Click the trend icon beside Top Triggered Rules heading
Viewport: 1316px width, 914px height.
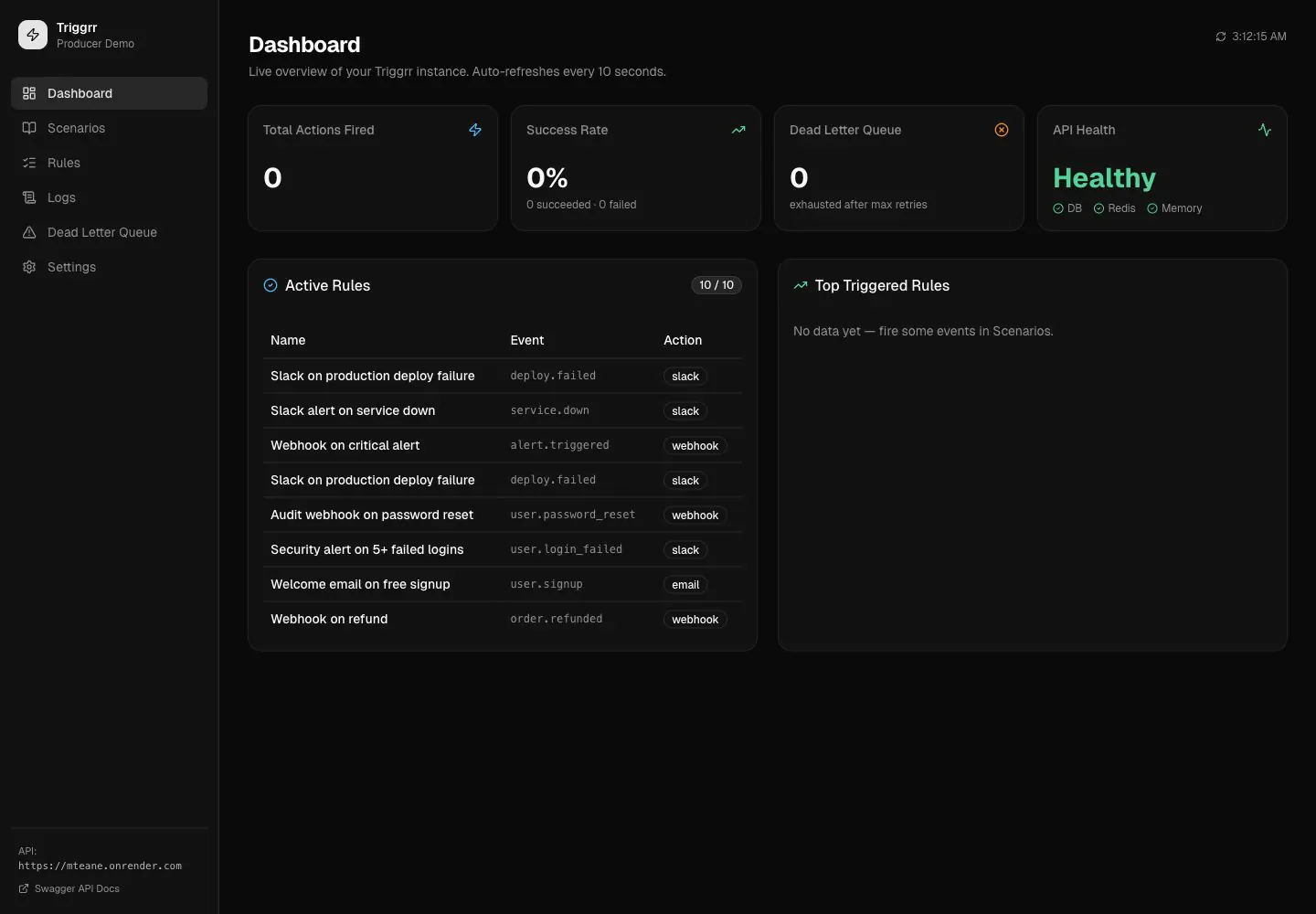click(x=801, y=285)
